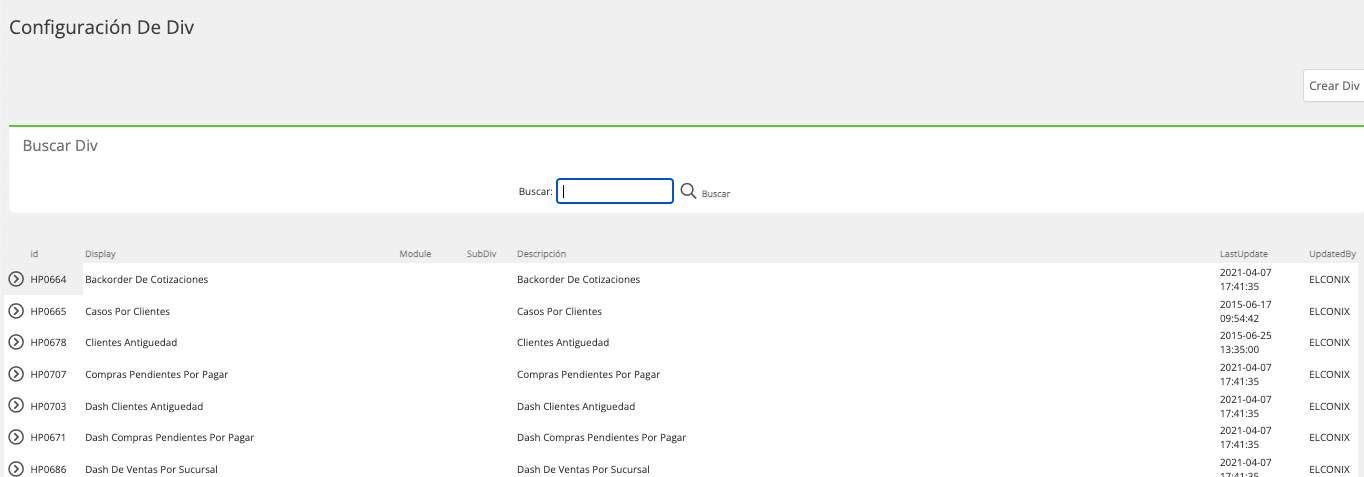1364x477 pixels.
Task: Select the HP0678 id cell
Action: pos(48,342)
